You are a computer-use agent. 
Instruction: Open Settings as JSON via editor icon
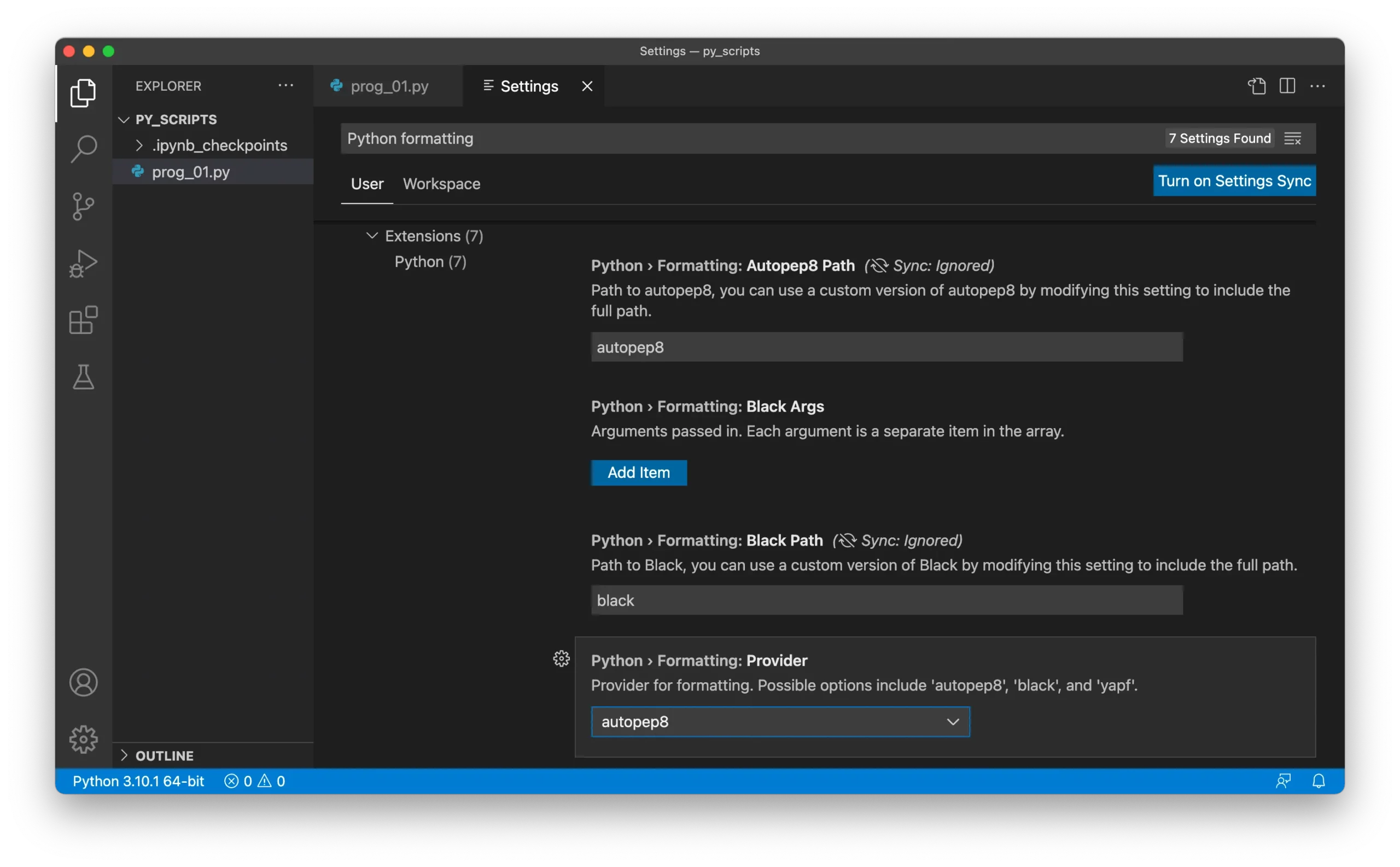click(x=1256, y=85)
